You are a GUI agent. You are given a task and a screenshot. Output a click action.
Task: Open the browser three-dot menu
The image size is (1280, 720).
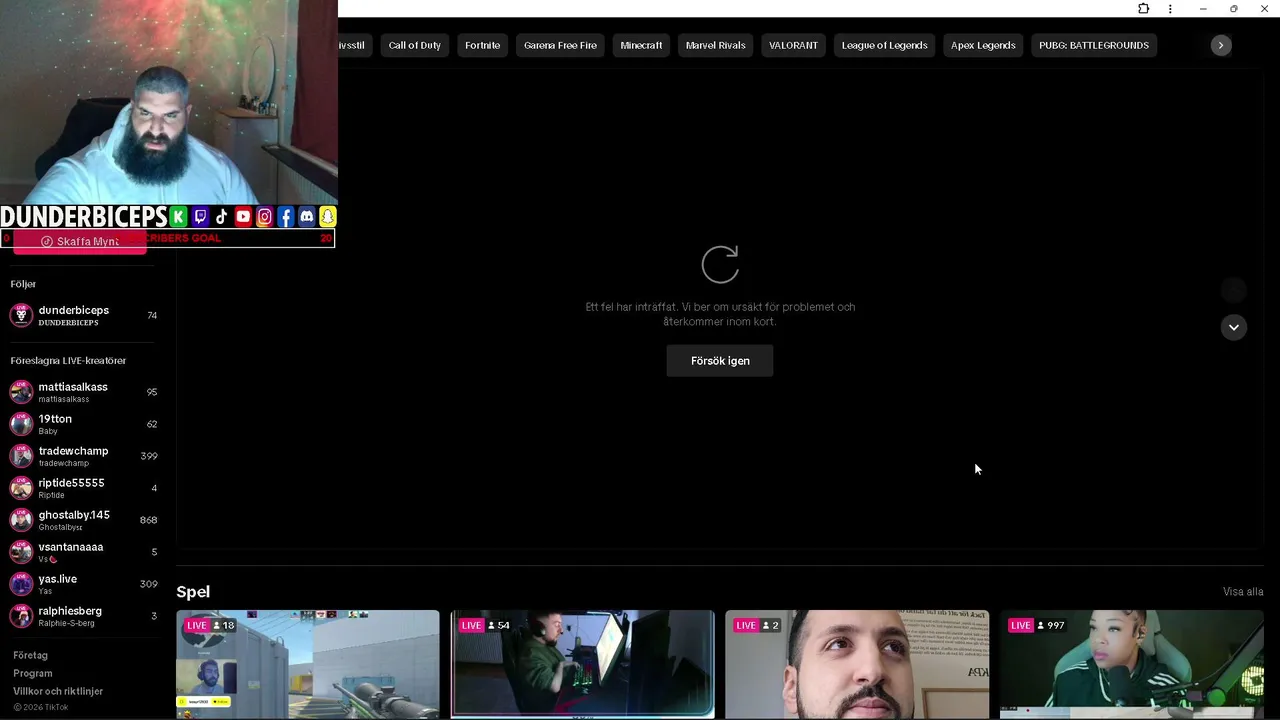(1170, 9)
